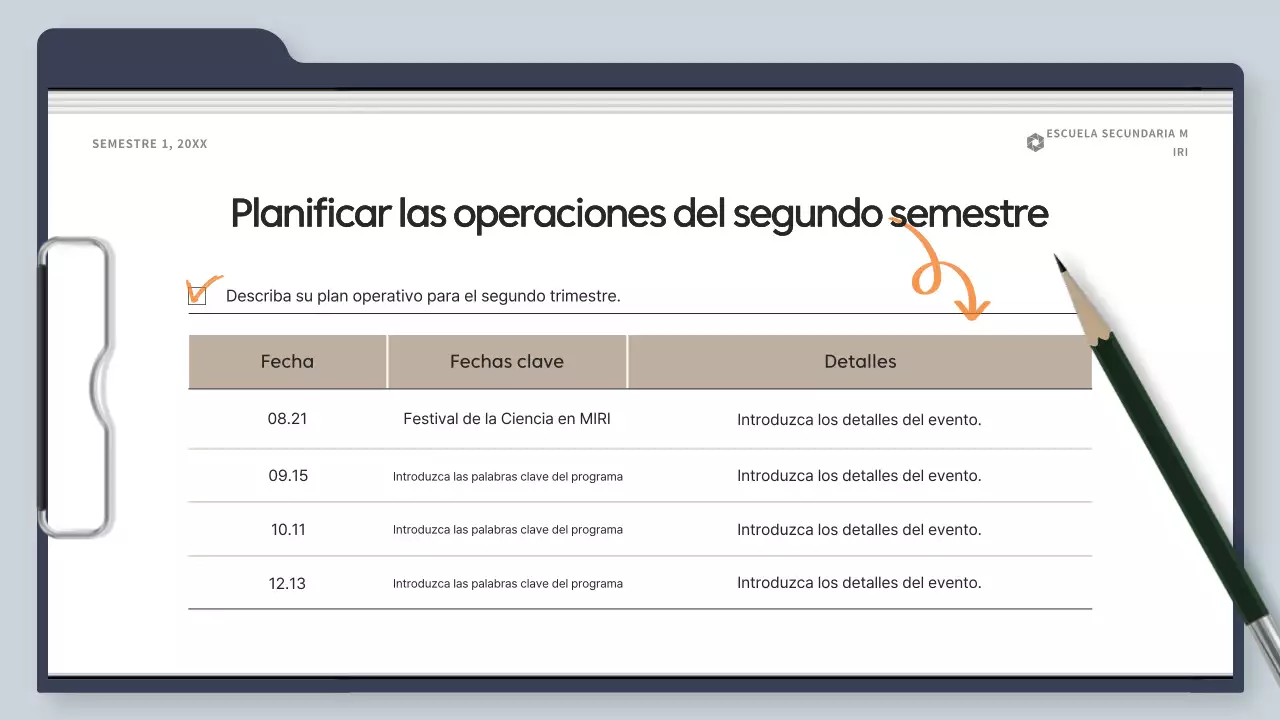Click the keyword placeholder in the 09.15 row
Screen dimensions: 1280x720
pyautogui.click(x=507, y=477)
